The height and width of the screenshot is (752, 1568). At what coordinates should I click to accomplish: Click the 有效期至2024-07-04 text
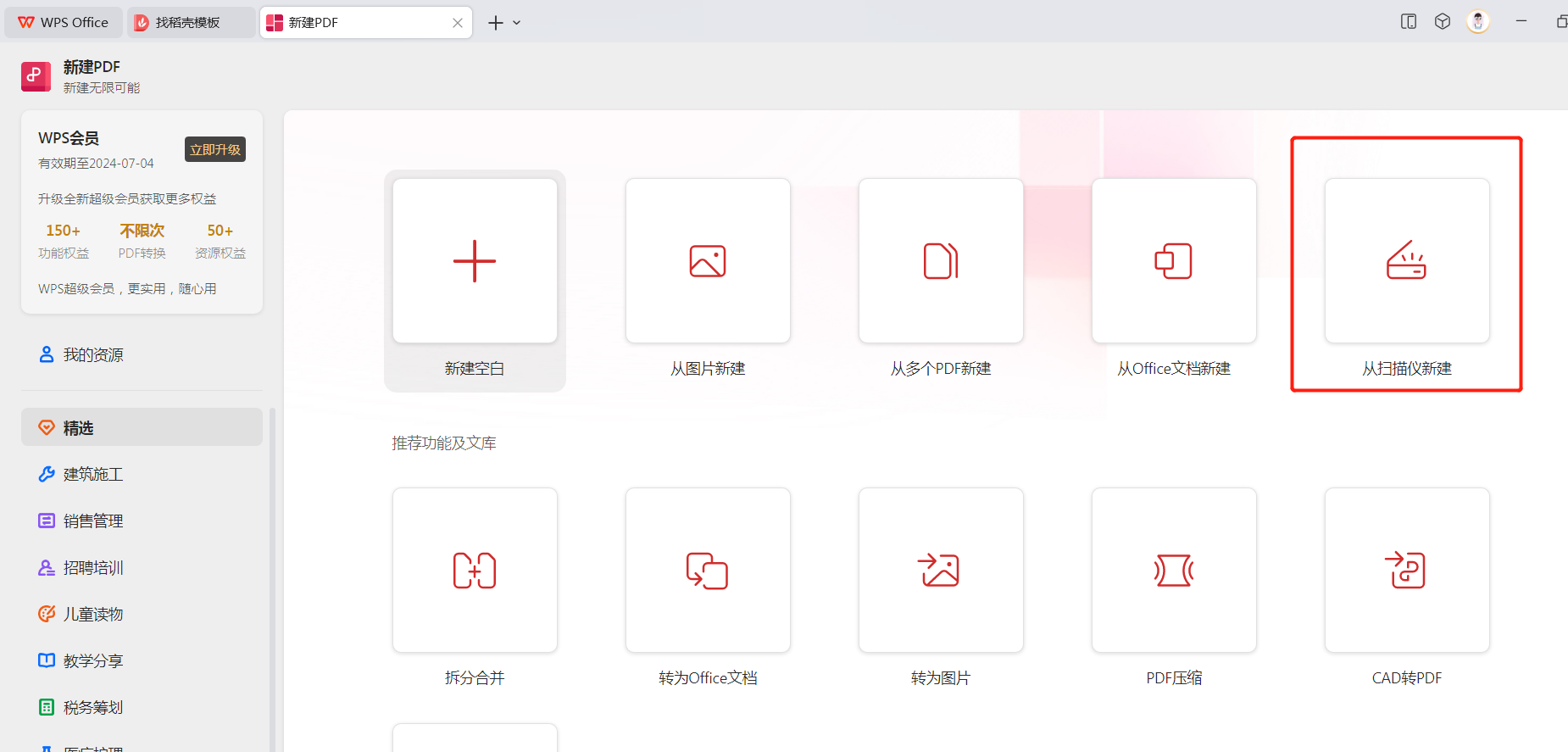pos(96,164)
